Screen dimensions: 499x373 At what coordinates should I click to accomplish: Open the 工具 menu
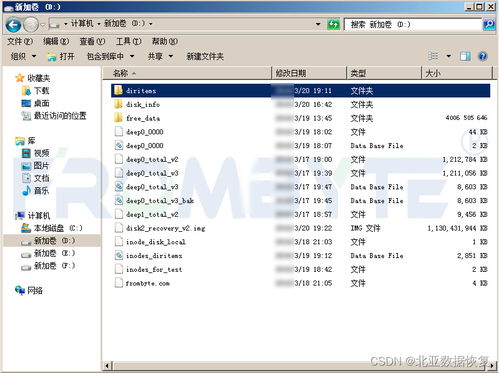point(128,41)
